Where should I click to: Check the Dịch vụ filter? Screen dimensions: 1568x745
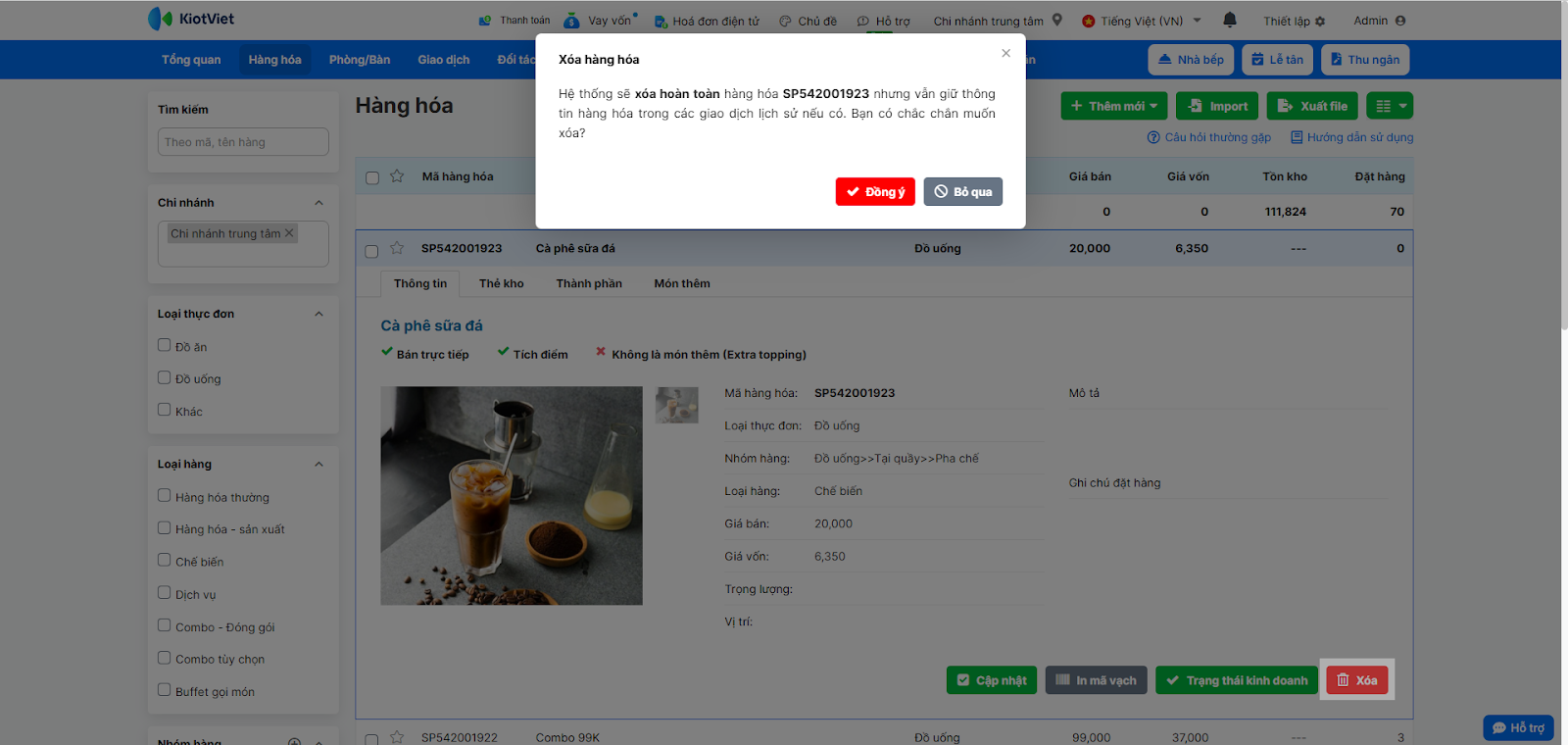pos(165,593)
